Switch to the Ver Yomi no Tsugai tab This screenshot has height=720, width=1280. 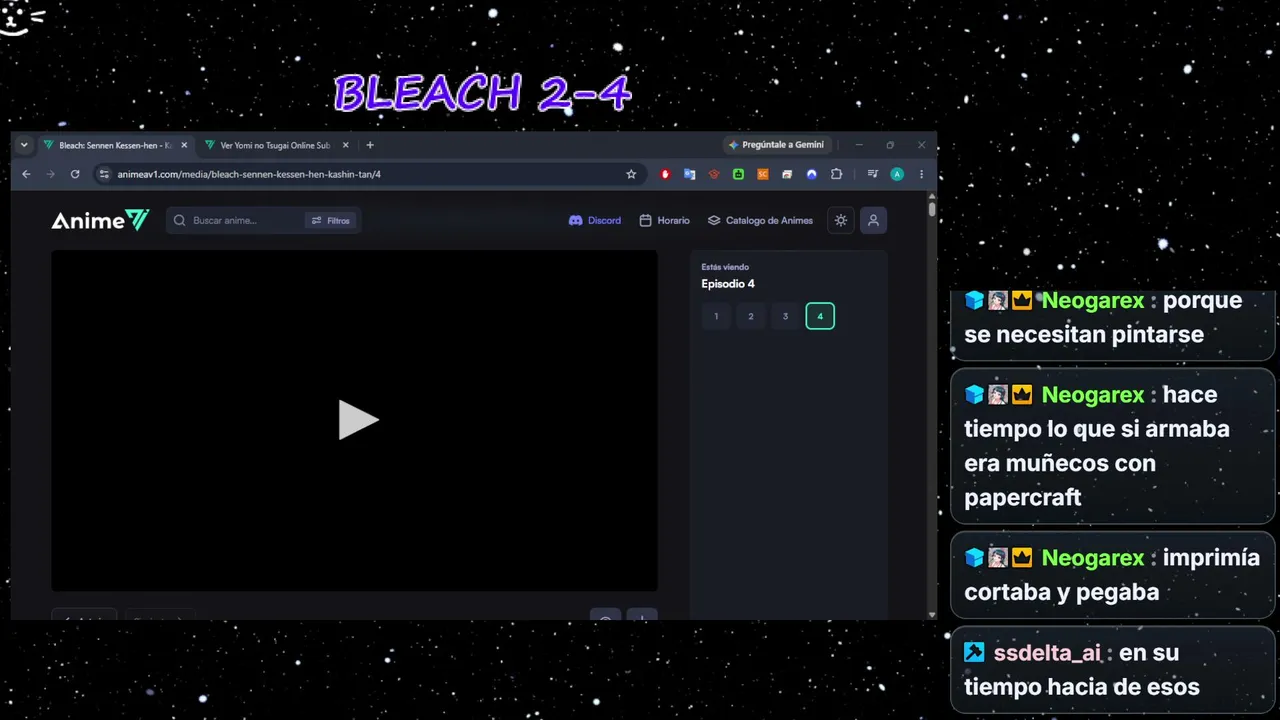point(275,145)
